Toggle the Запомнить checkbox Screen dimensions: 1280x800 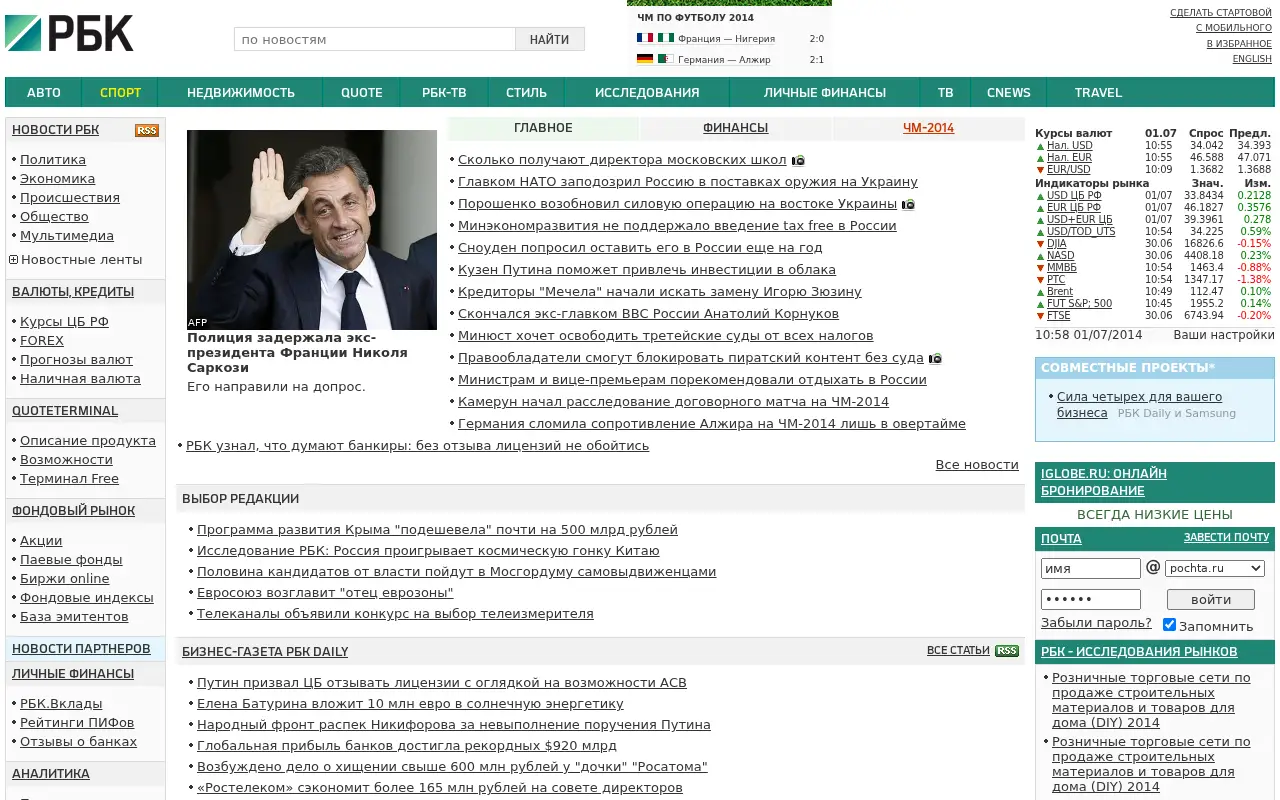[1169, 625]
